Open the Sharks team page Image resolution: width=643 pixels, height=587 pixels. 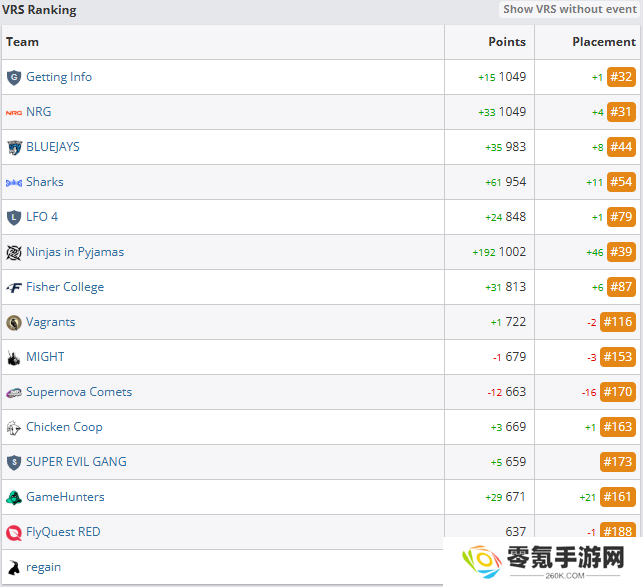pos(45,182)
